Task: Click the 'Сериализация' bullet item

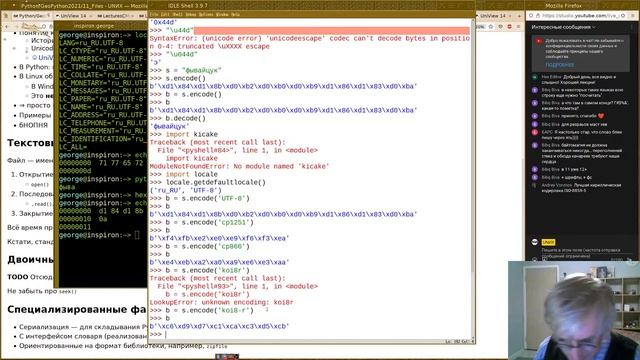Action: 83,327
